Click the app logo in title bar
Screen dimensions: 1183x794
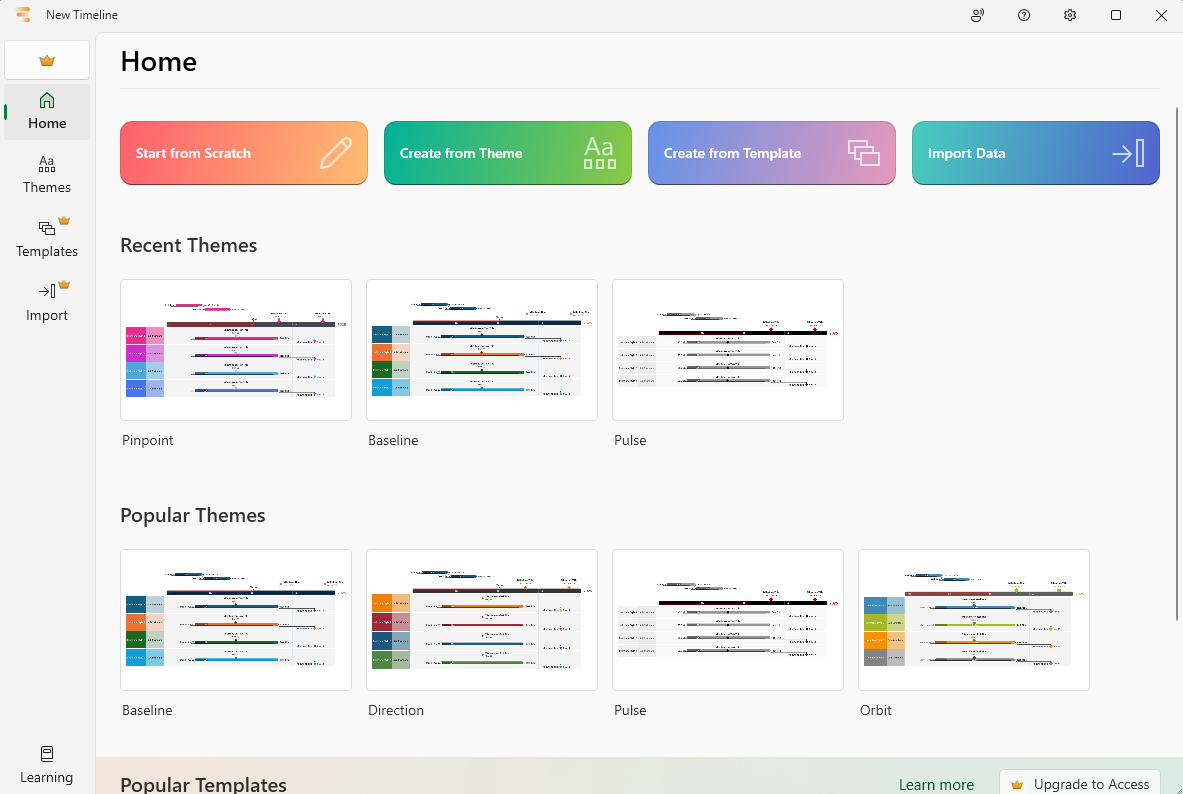[x=23, y=14]
